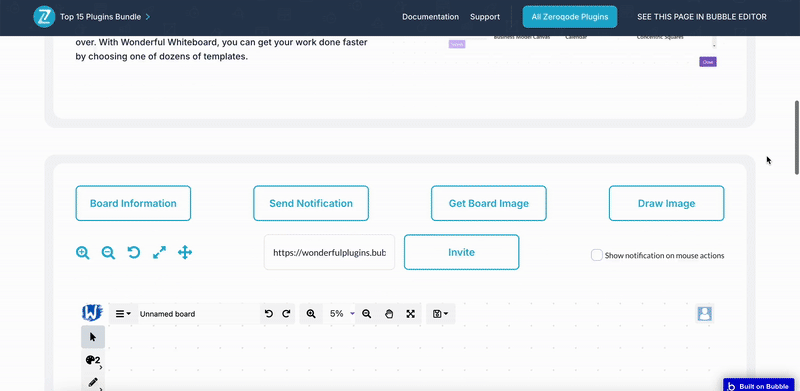Click All Zeroqode Plugins button
Screen dimensions: 800x391
(569, 17)
